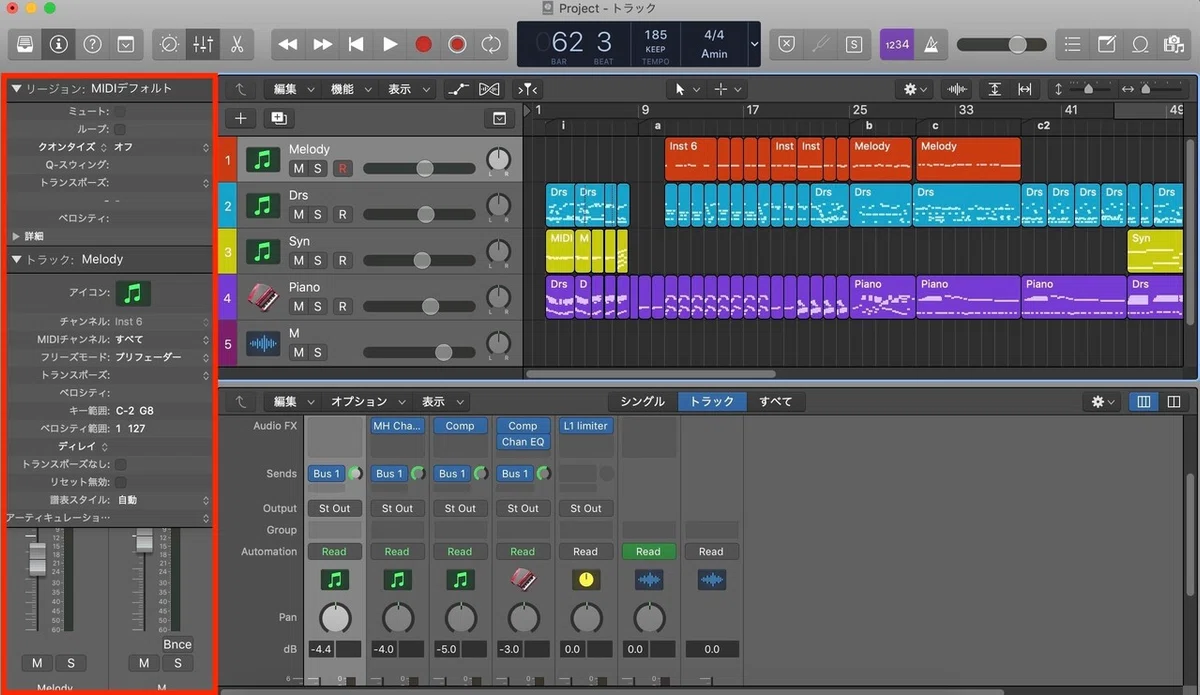Open the Note Pads icon
Screen dimensions: 1200x695
(1106, 44)
